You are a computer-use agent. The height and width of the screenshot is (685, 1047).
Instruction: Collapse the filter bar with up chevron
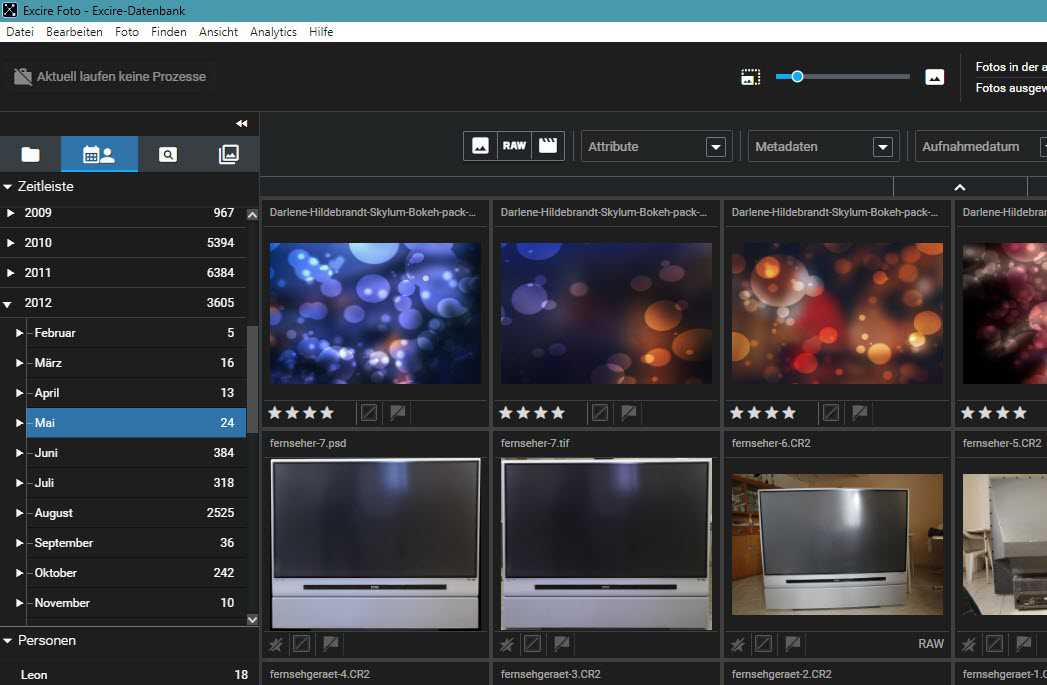click(x=960, y=187)
